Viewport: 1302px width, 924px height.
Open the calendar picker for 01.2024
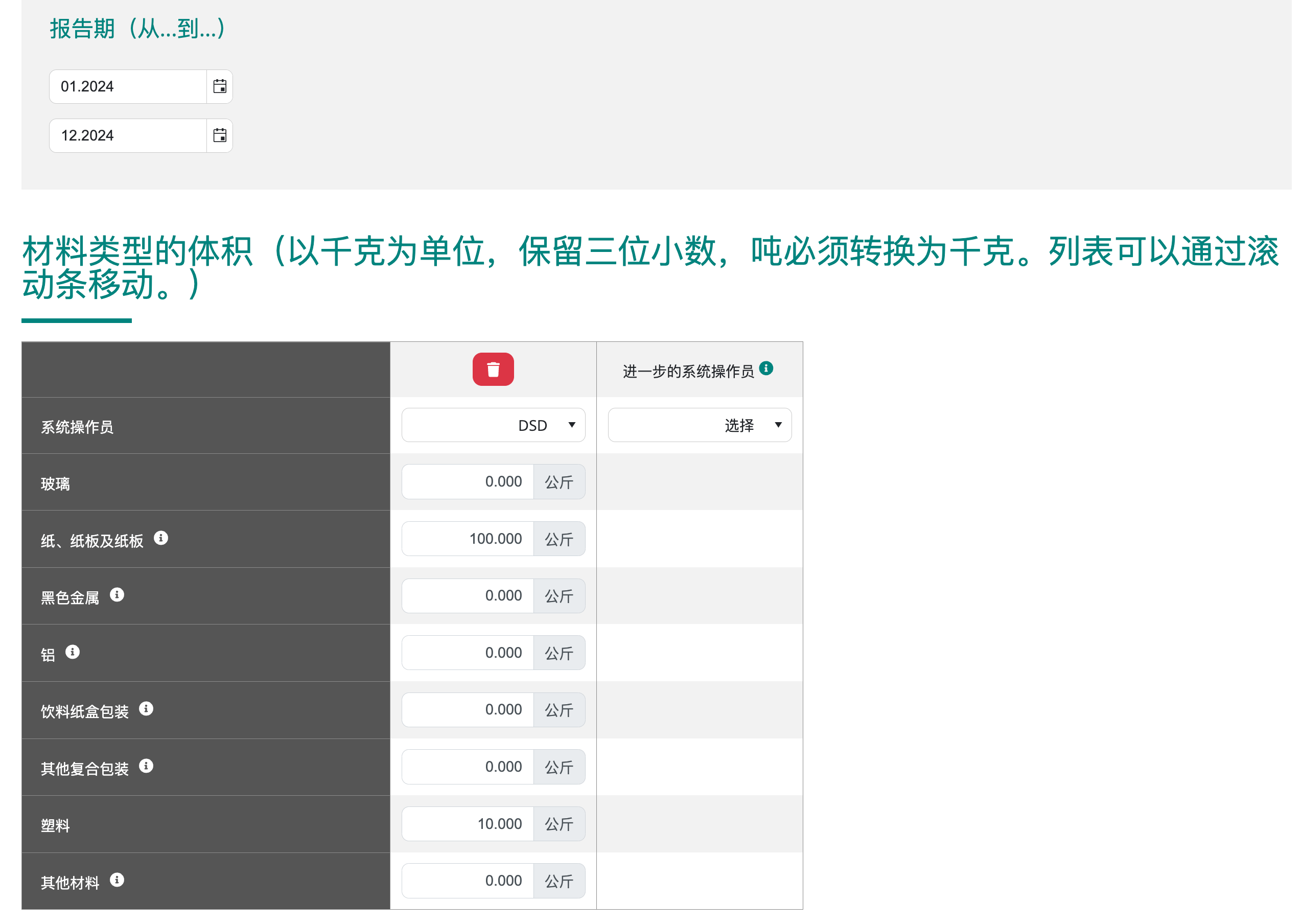pyautogui.click(x=220, y=86)
